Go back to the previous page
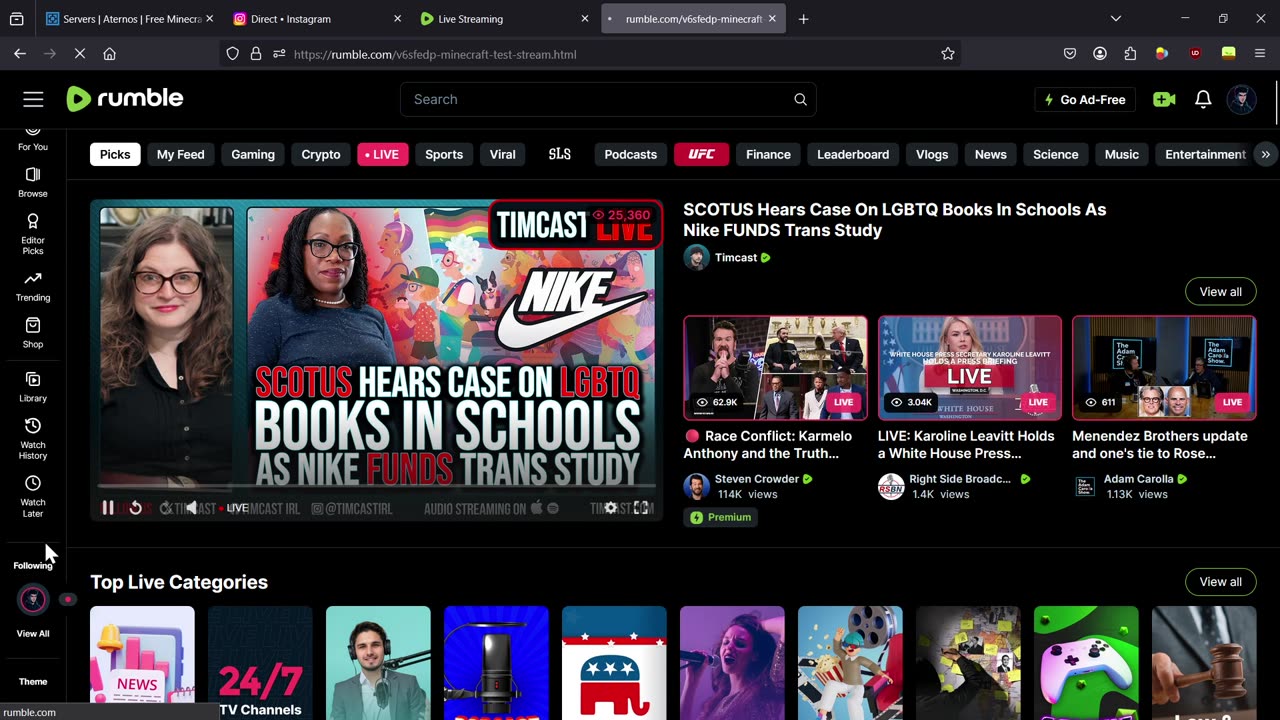This screenshot has width=1280, height=720. [x=20, y=54]
